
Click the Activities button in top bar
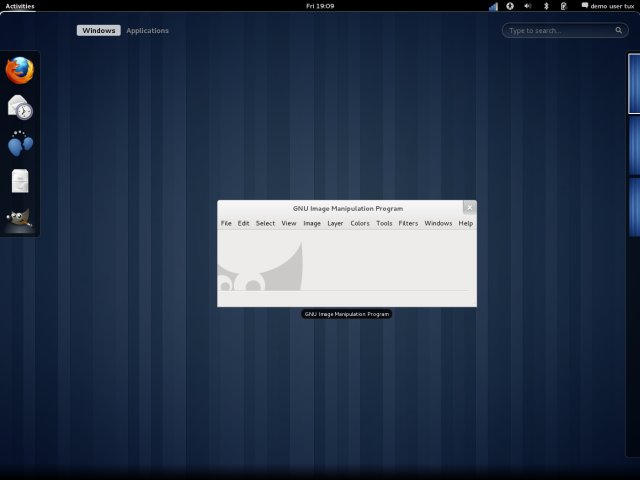(x=20, y=6)
